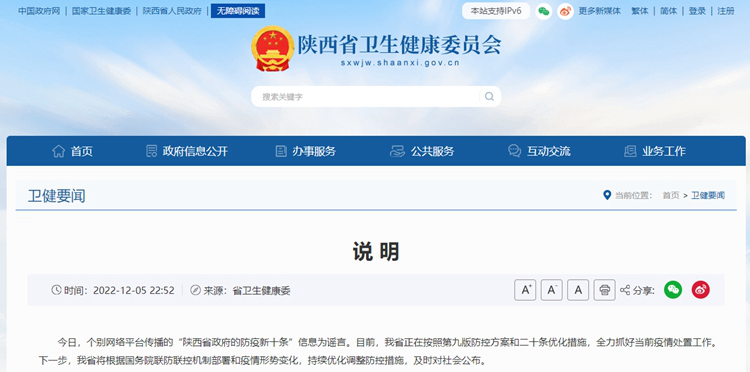Decrease font size with A- button
The height and width of the screenshot is (372, 750).
click(x=551, y=290)
